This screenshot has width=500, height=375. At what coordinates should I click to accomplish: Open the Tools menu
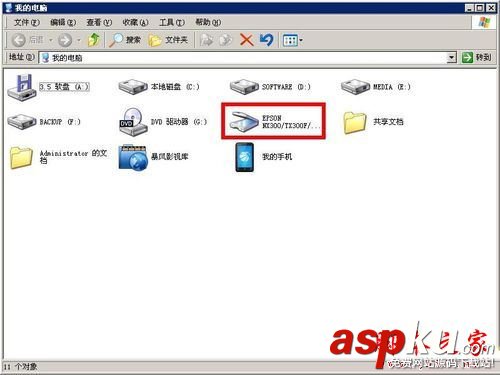pyautogui.click(x=172, y=22)
